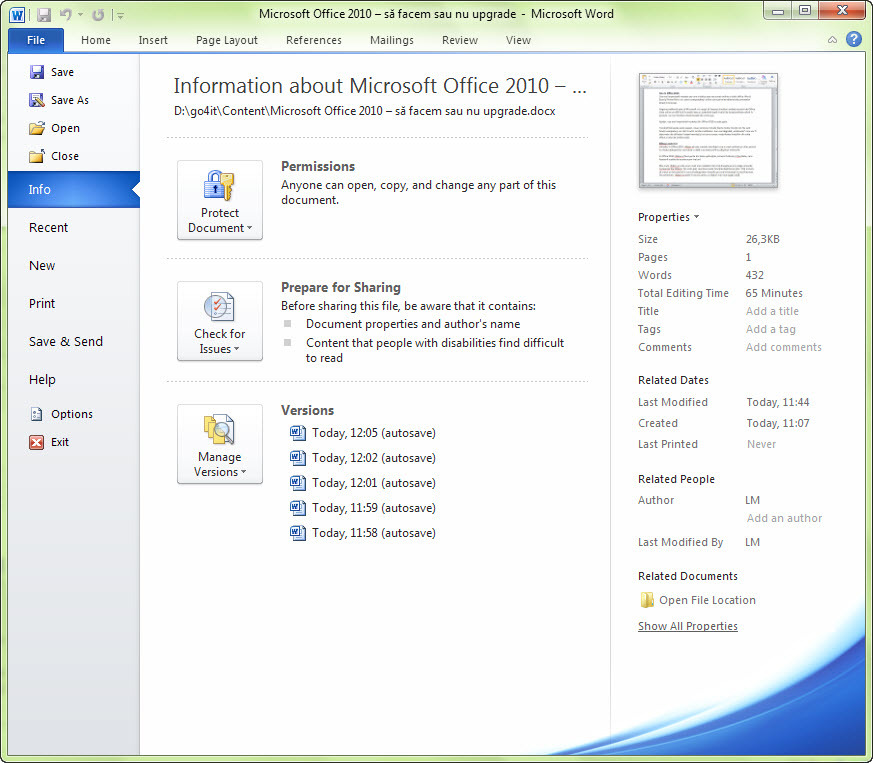Expand the Properties dropdown
The height and width of the screenshot is (763, 873).
tap(669, 217)
